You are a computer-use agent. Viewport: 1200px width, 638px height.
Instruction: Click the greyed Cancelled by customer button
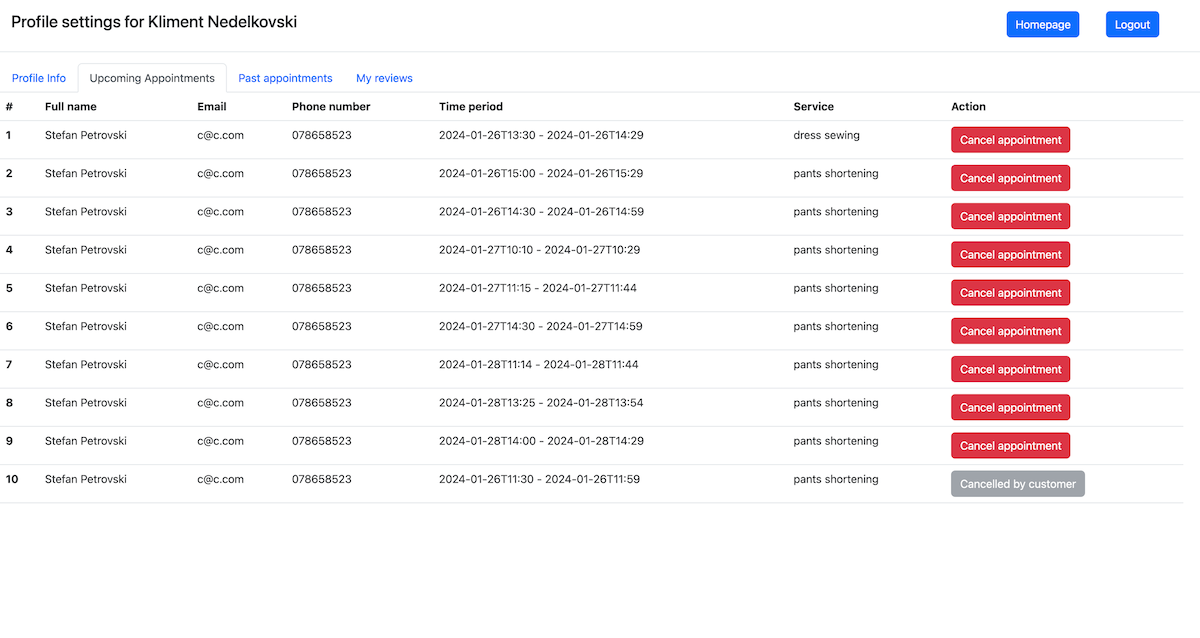tap(1017, 484)
